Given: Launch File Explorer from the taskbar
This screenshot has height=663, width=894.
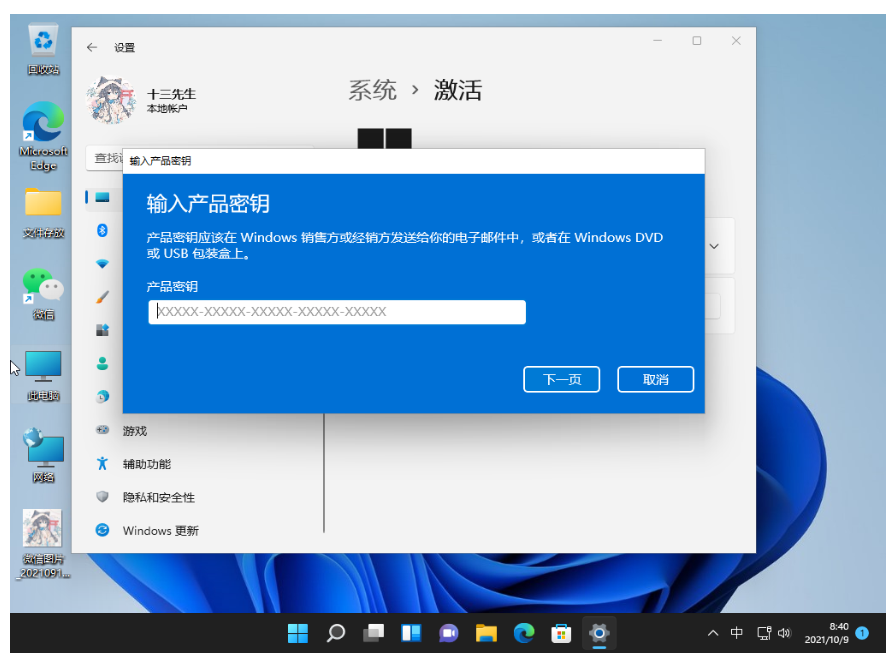Looking at the screenshot, I should pos(486,632).
